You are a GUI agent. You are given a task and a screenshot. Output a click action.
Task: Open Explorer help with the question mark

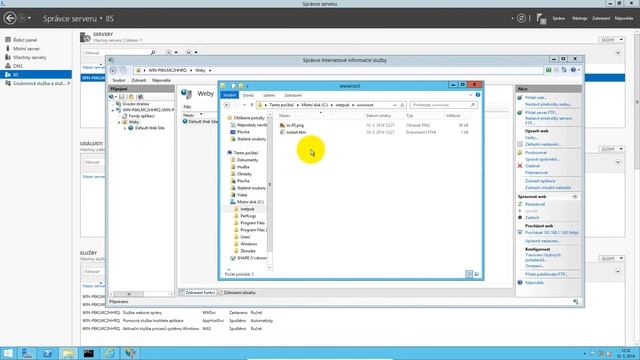point(478,95)
